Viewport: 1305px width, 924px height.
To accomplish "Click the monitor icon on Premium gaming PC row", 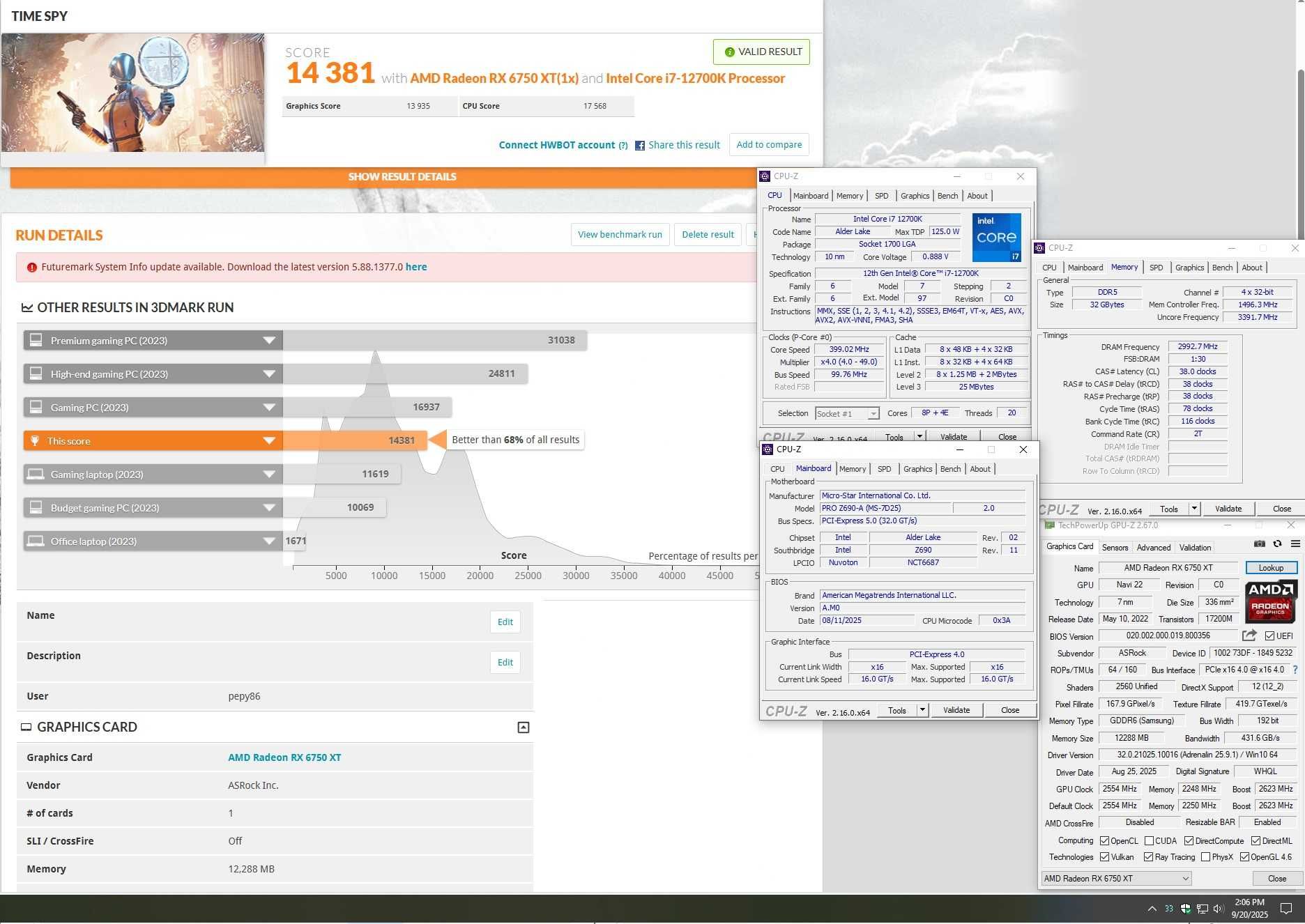I will pos(36,340).
